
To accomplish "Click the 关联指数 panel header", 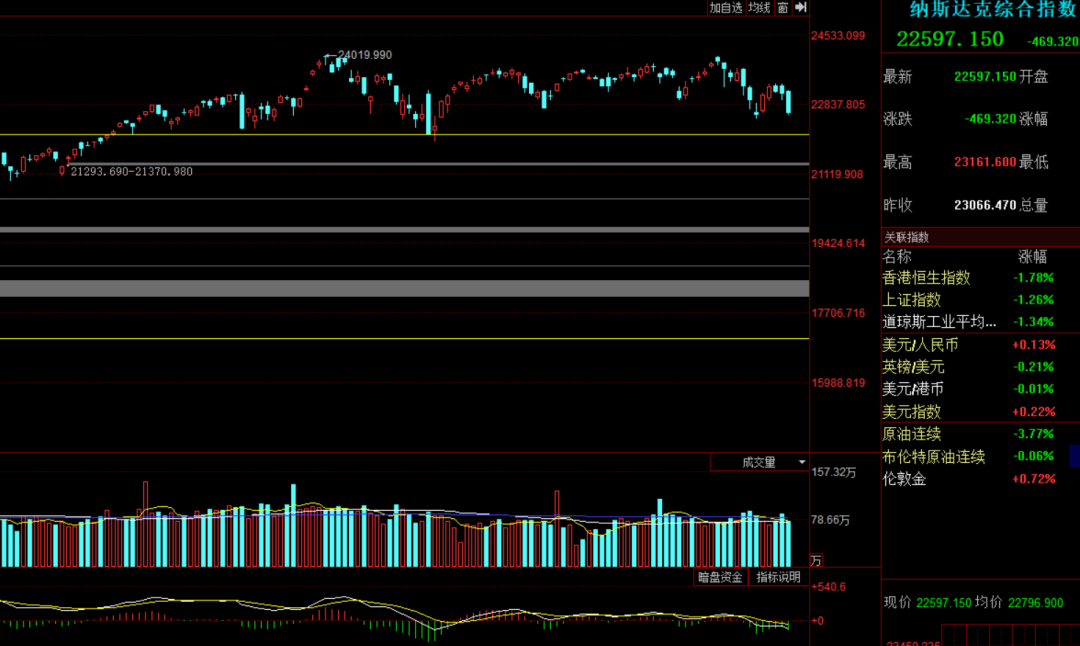I will click(x=979, y=238).
